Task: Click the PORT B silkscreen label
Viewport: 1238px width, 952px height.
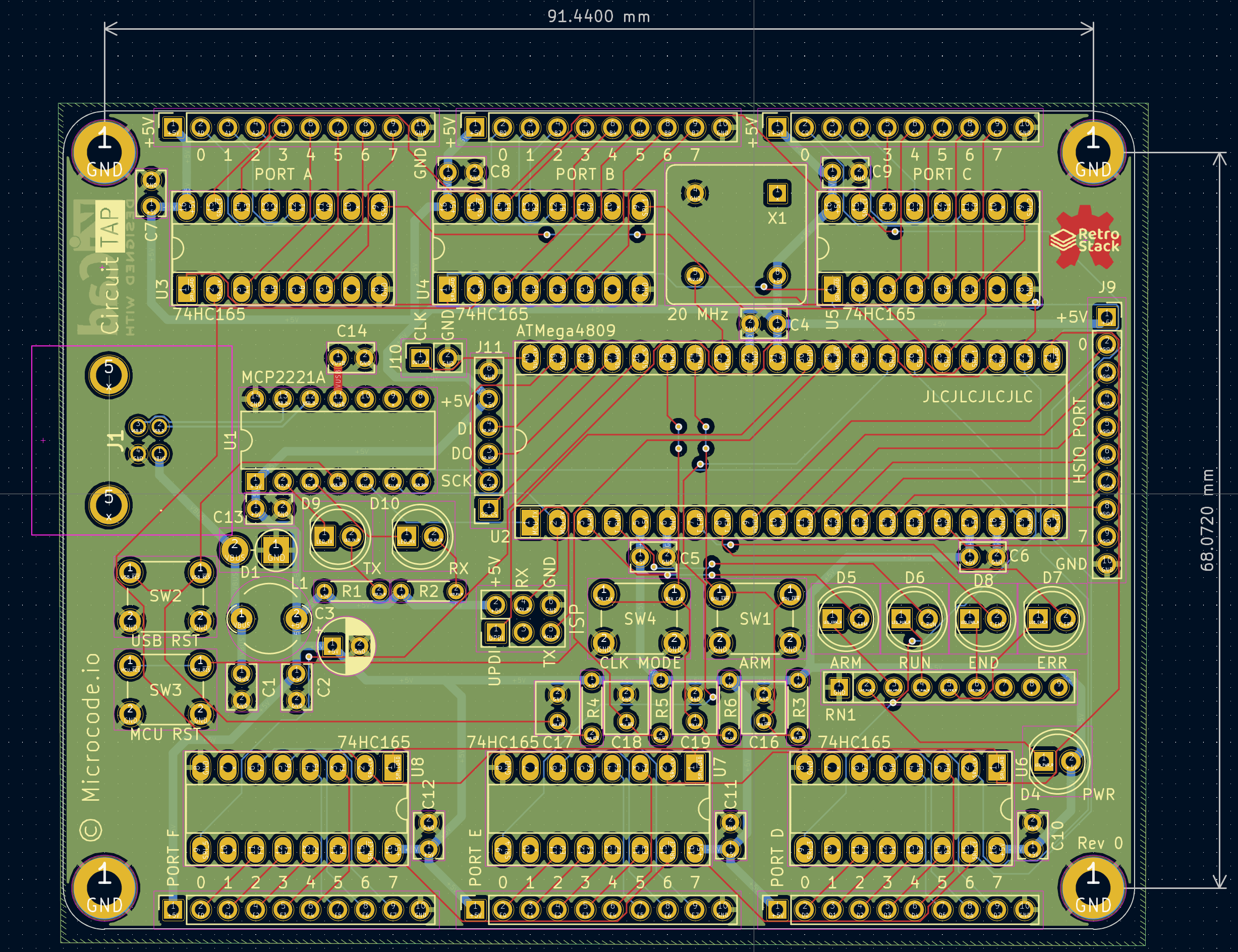Action: click(585, 174)
